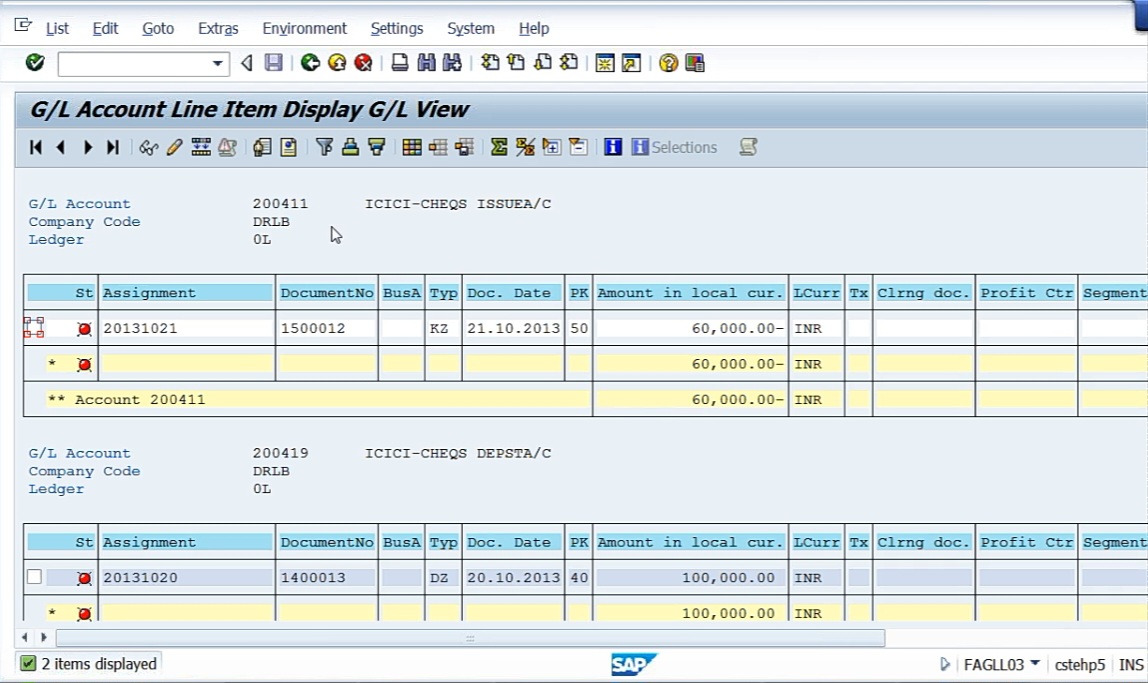Click document number 1400013
This screenshot has width=1148, height=683.
(x=313, y=578)
